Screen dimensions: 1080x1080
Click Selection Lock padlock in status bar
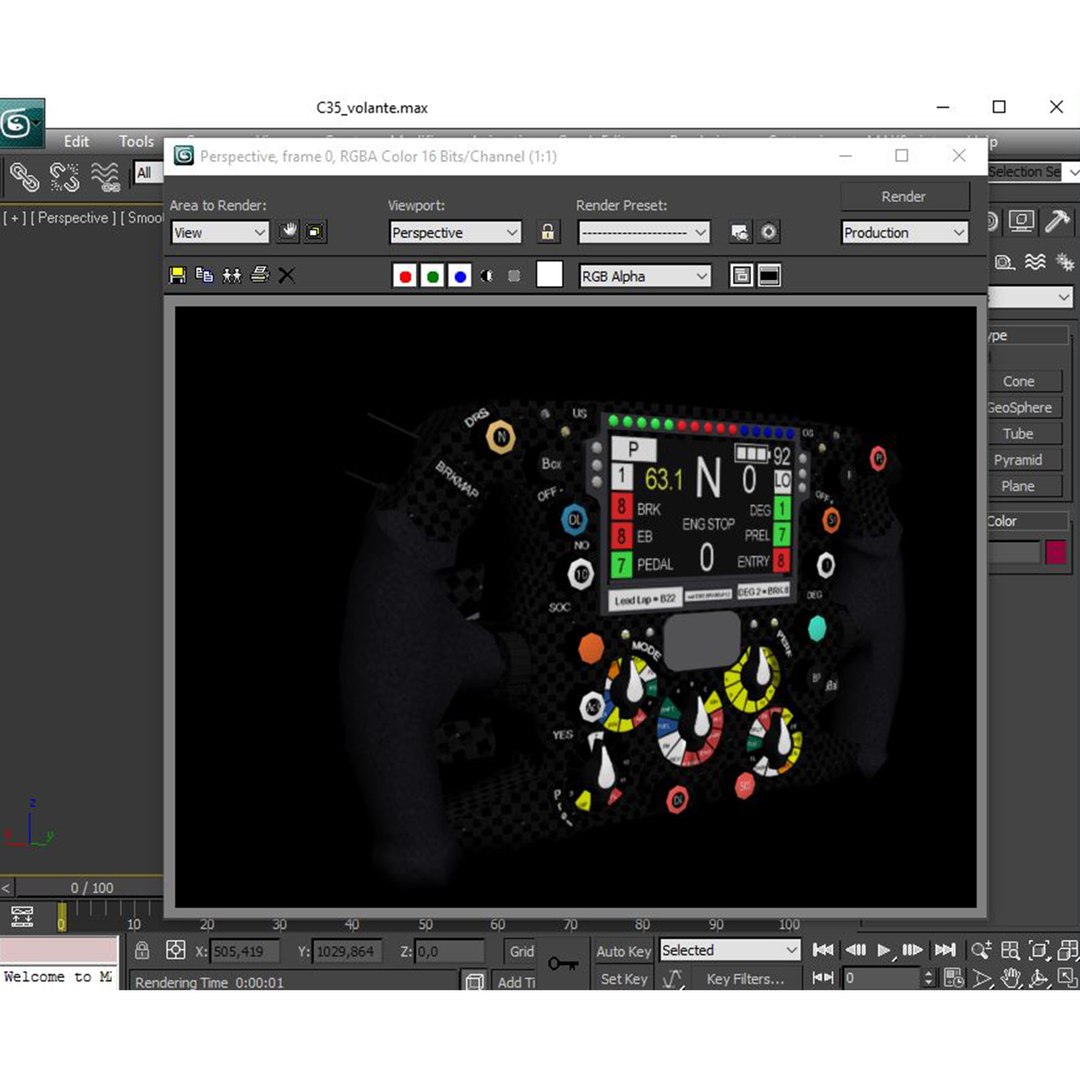[142, 950]
